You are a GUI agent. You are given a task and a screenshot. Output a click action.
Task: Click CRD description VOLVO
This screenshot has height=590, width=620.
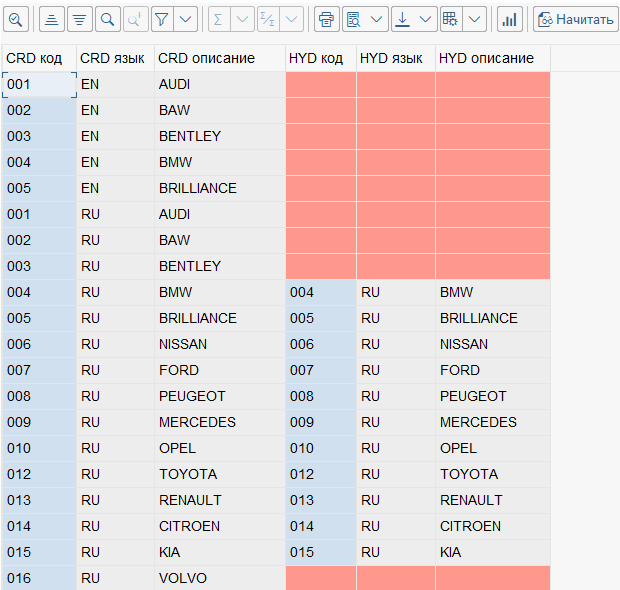pyautogui.click(x=220, y=578)
